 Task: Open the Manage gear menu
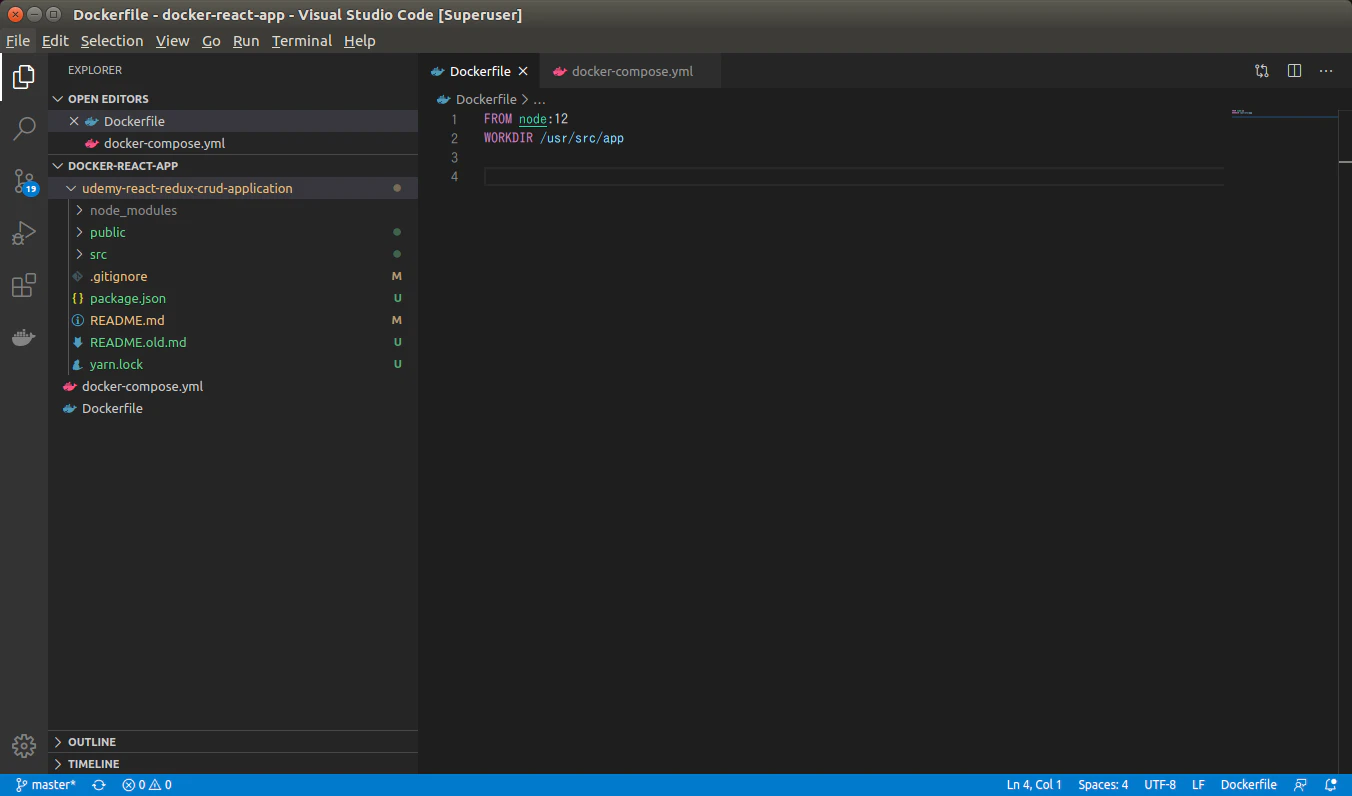pos(24,745)
